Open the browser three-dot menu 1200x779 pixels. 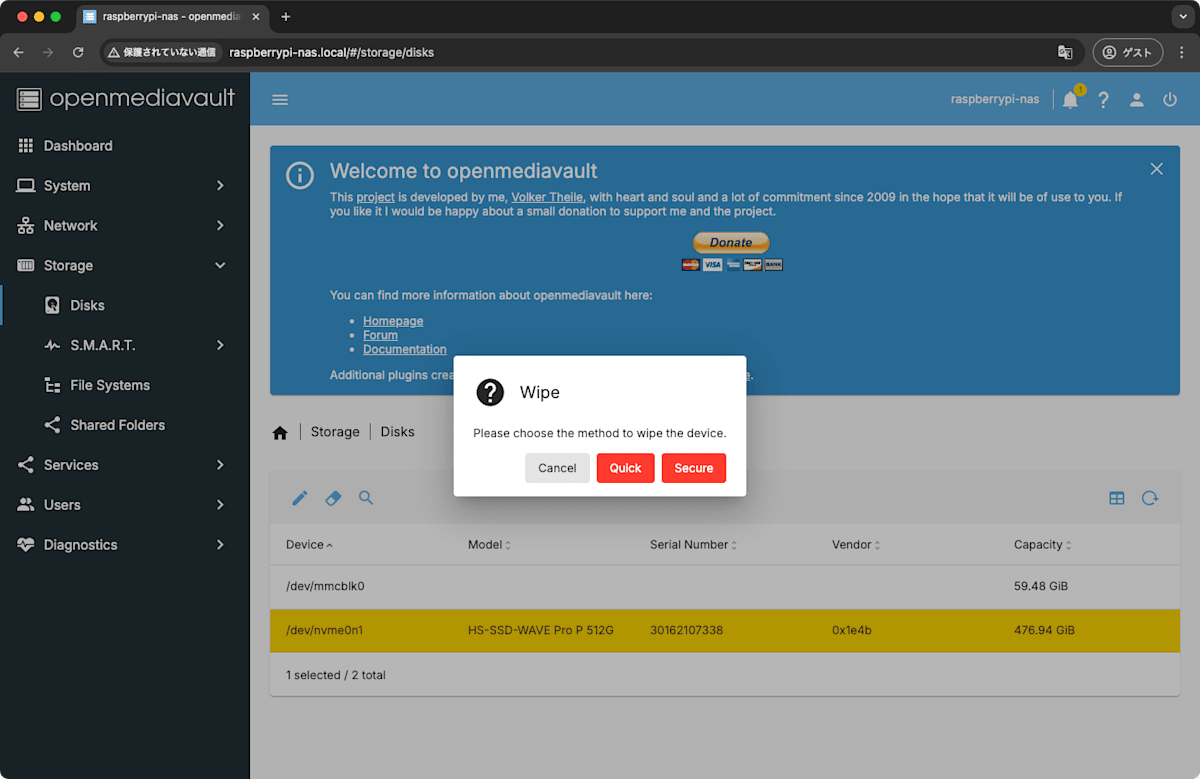point(1181,52)
